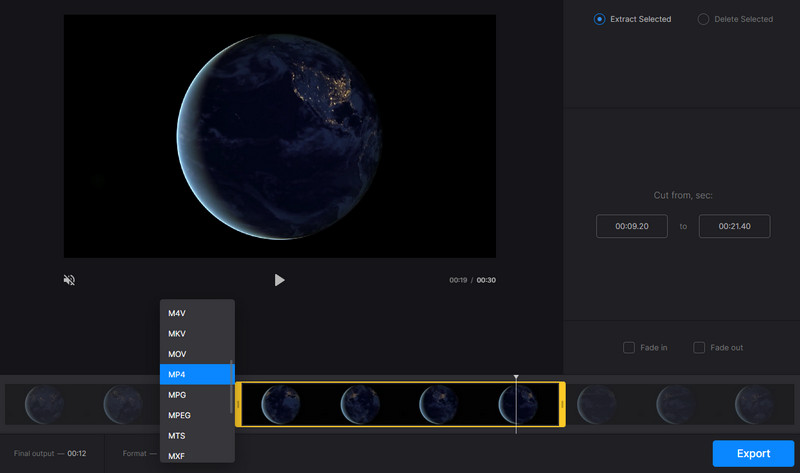This screenshot has width=800, height=473.
Task: Click the right yellow trim handle
Action: (x=562, y=404)
